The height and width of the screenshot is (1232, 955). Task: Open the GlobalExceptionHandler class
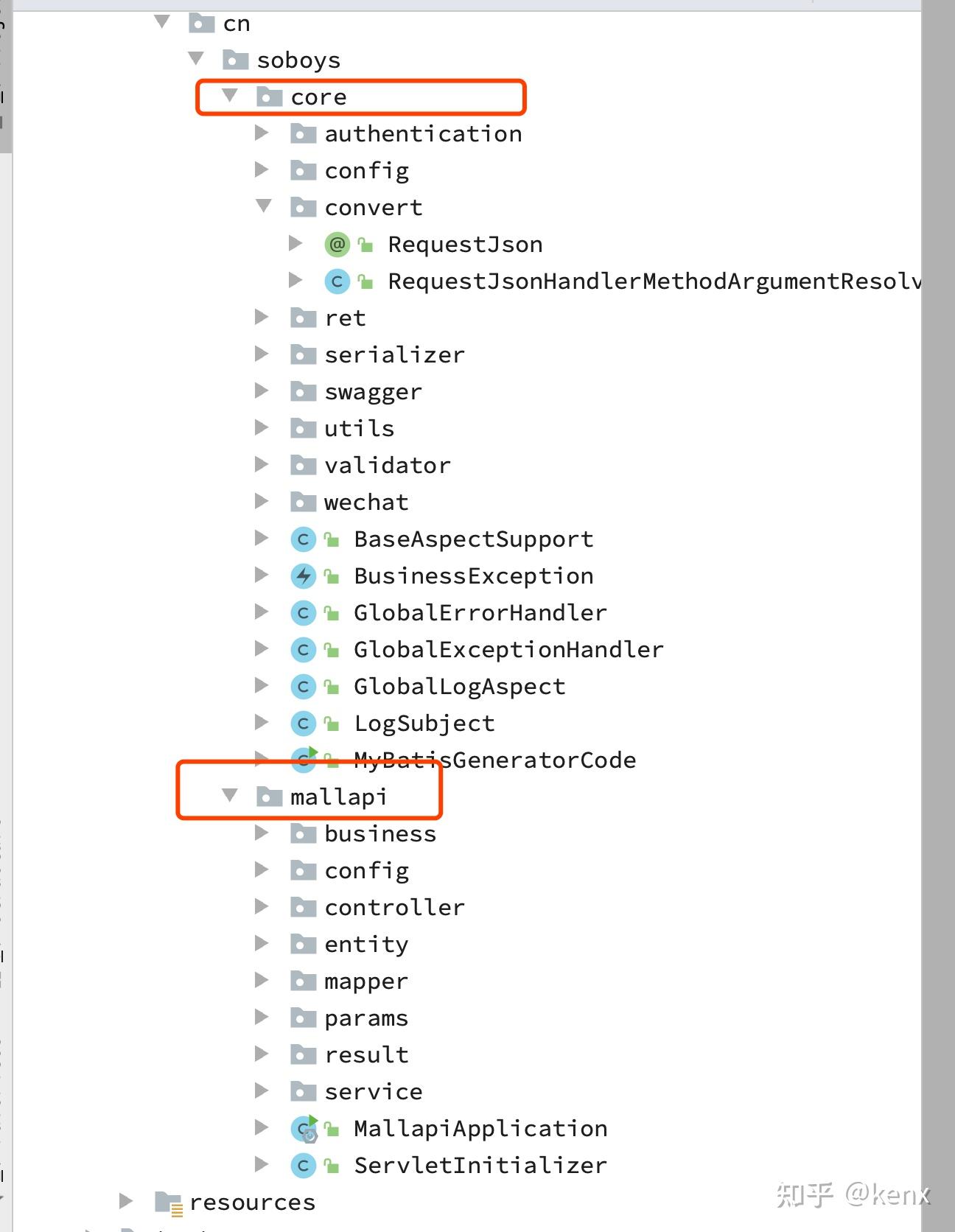(x=507, y=649)
